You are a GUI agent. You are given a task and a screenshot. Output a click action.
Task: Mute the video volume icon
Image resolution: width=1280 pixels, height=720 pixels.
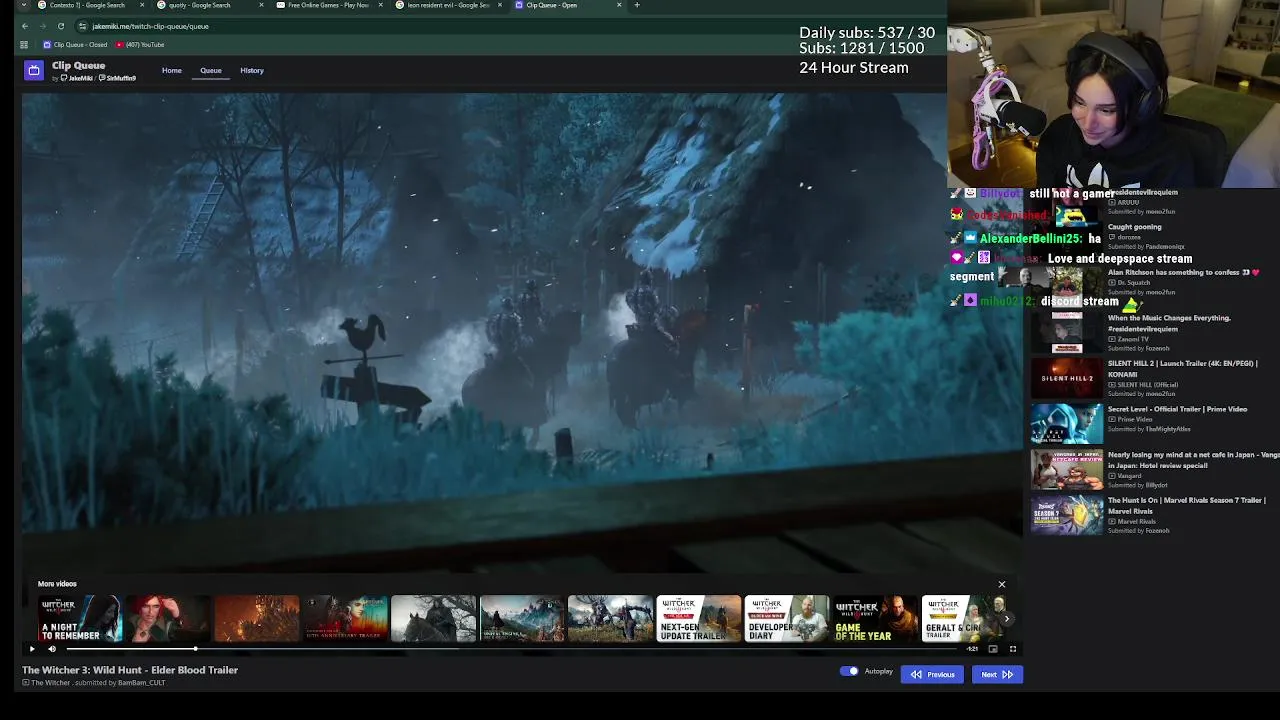(52, 649)
